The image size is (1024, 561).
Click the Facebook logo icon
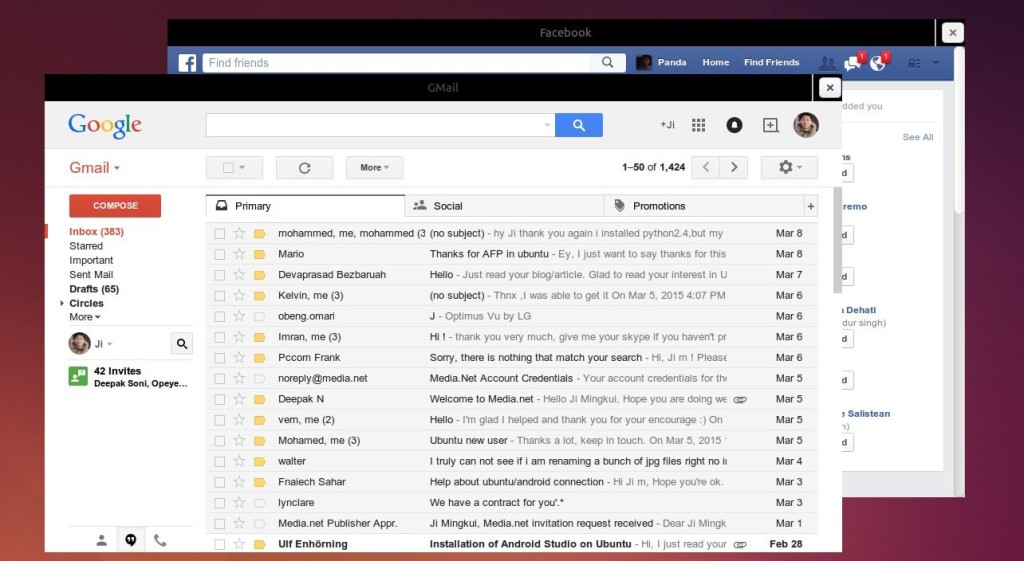click(x=187, y=63)
